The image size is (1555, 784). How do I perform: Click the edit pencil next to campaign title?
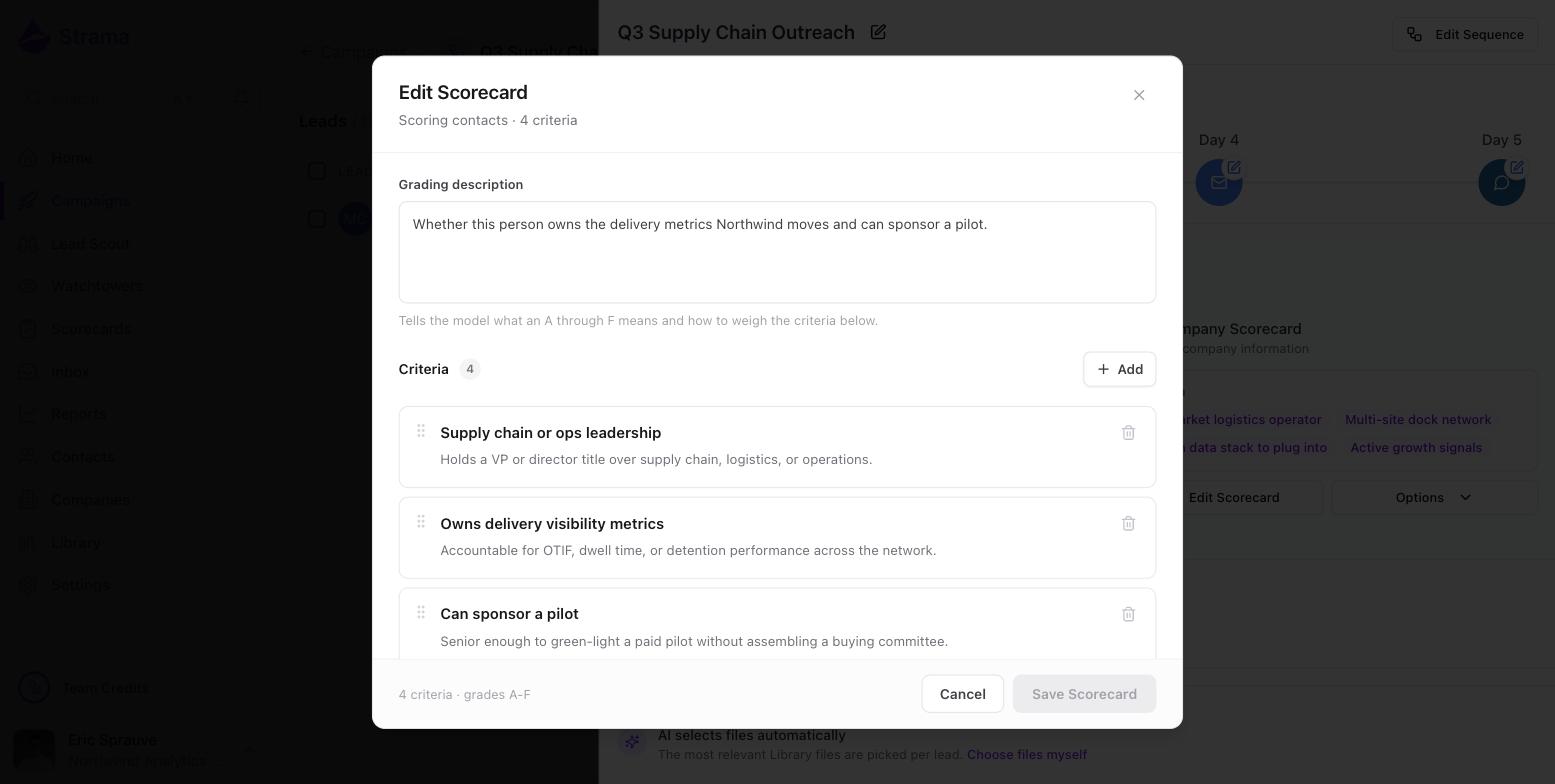pos(878,32)
